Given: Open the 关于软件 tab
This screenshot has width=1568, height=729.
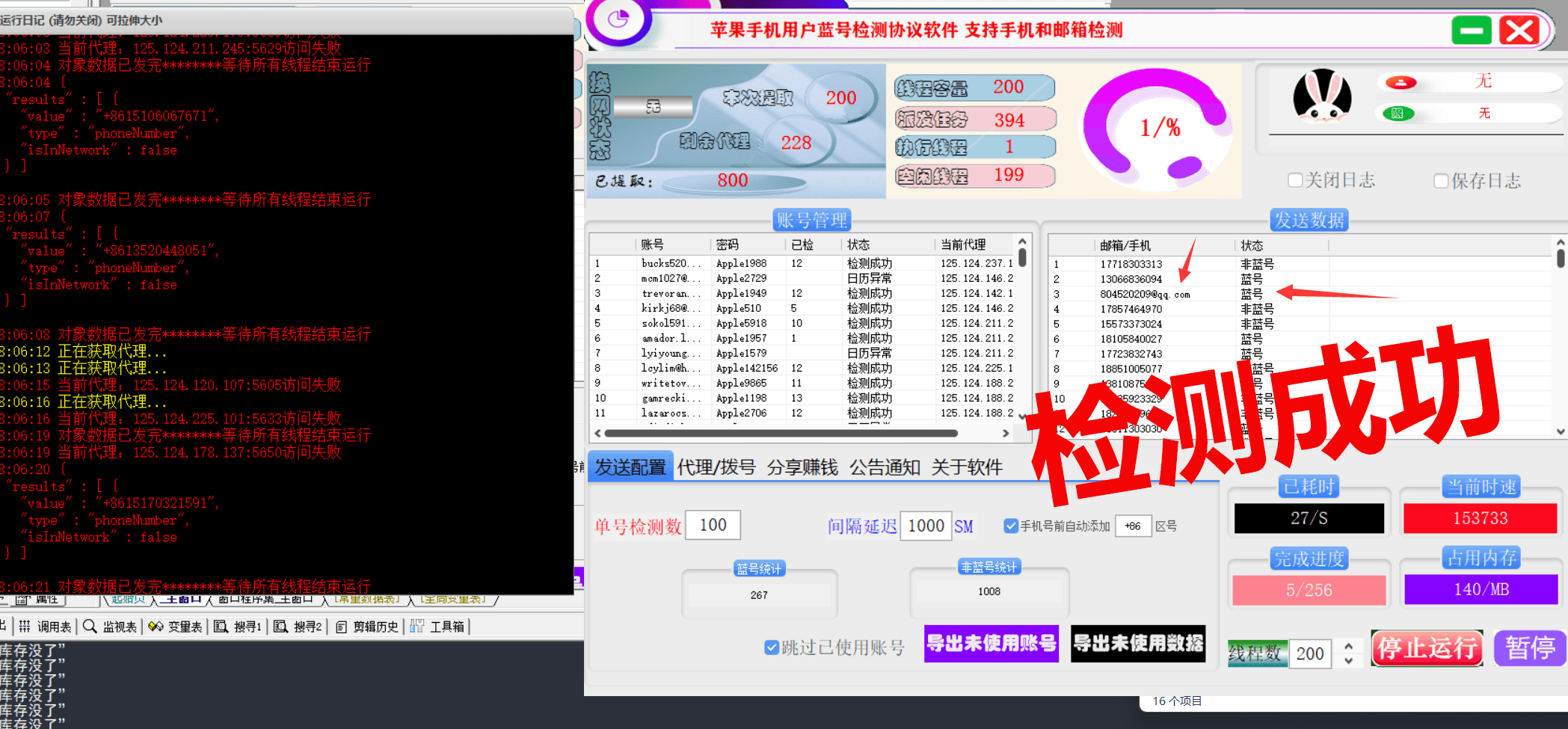Looking at the screenshot, I should coord(967,468).
